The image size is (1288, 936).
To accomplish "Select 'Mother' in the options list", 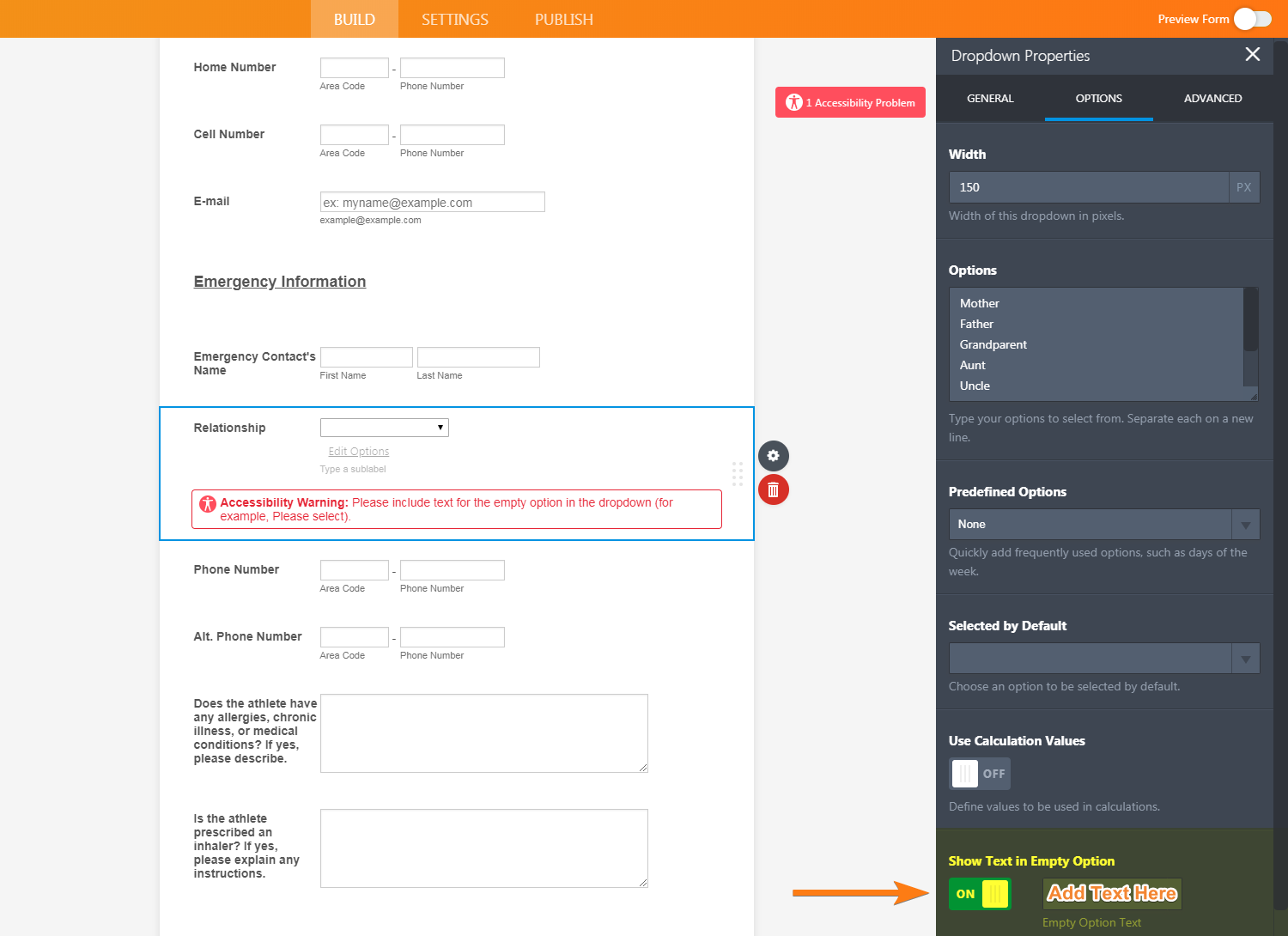I will pos(980,303).
